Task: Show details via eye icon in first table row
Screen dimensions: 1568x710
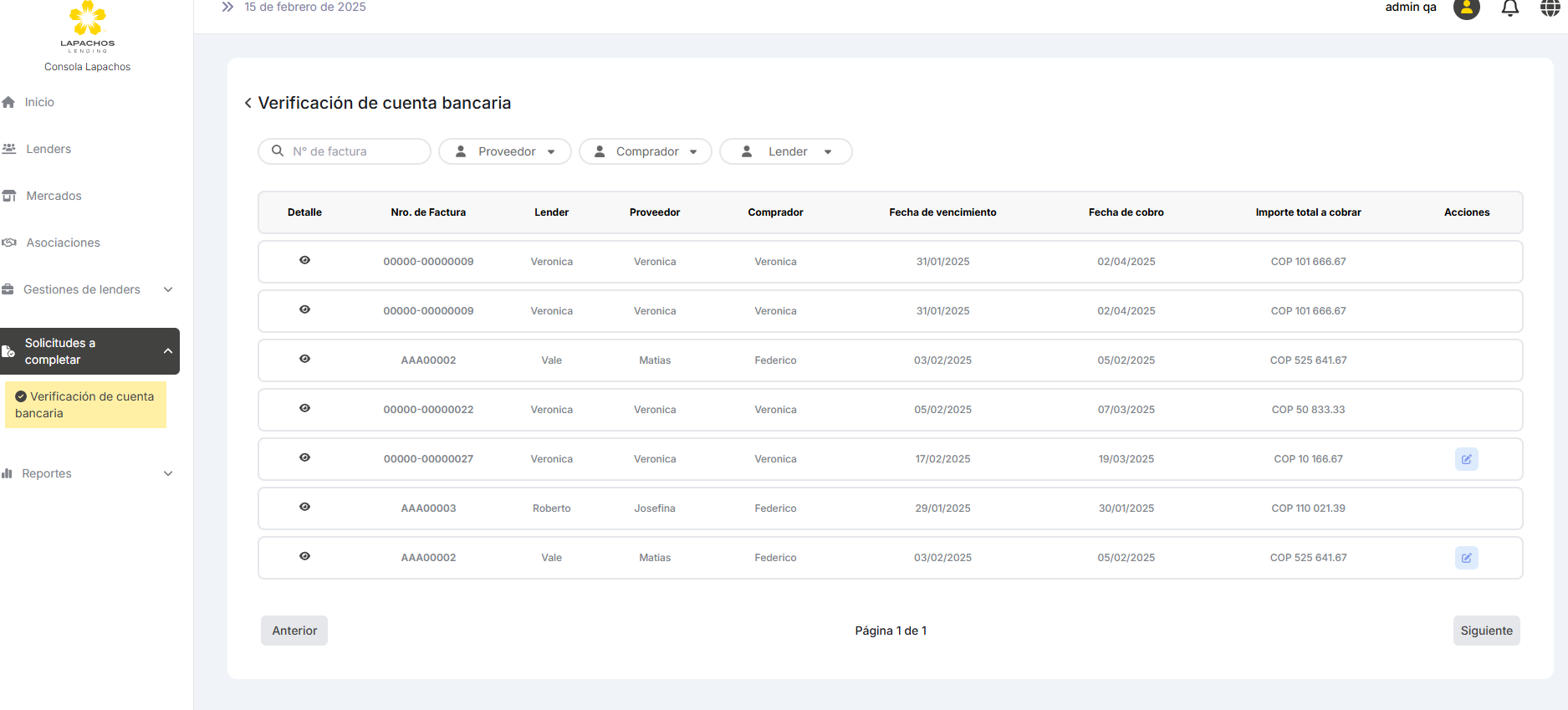Action: click(x=304, y=260)
